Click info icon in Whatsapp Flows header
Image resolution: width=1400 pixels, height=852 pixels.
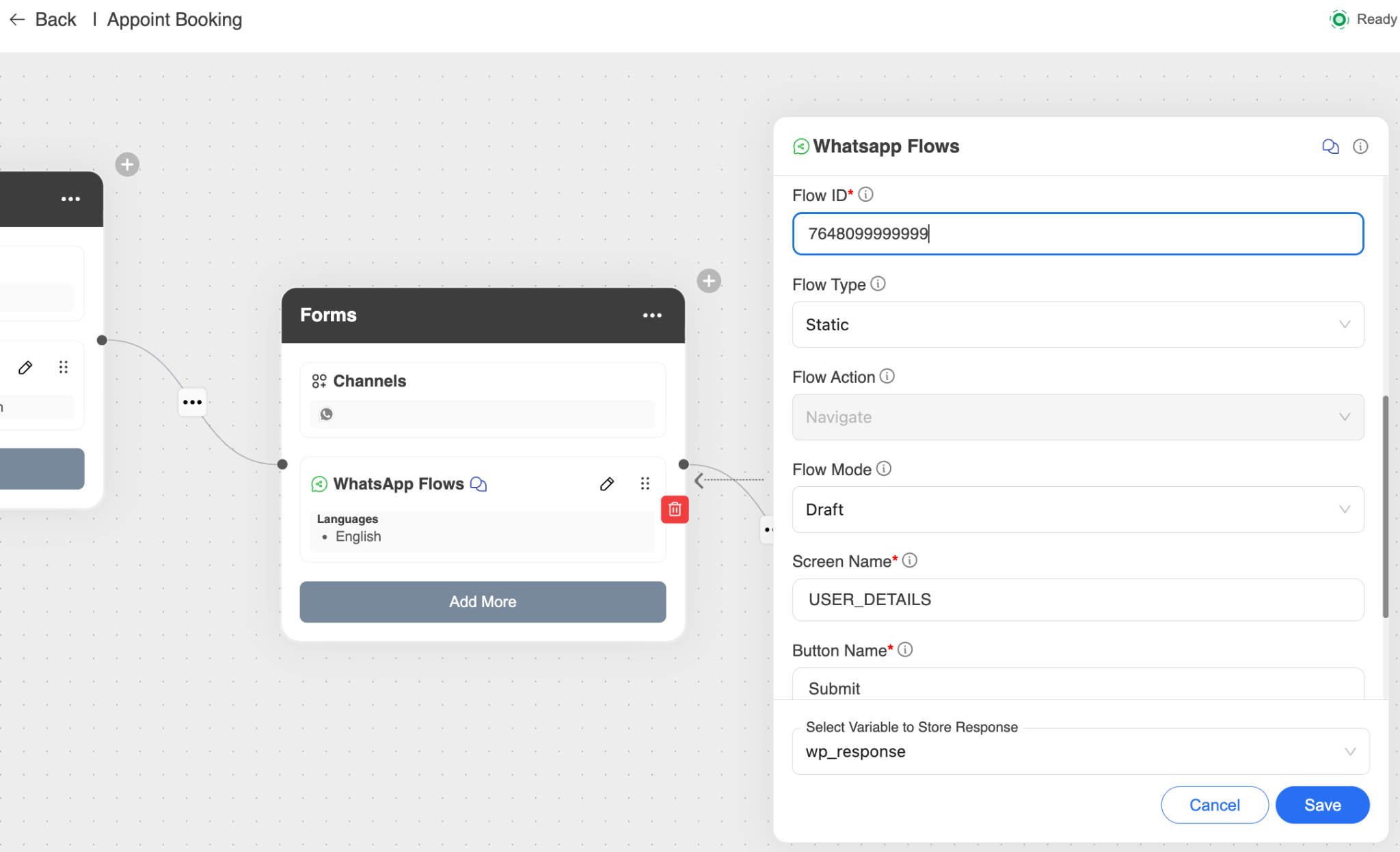[x=1360, y=146]
